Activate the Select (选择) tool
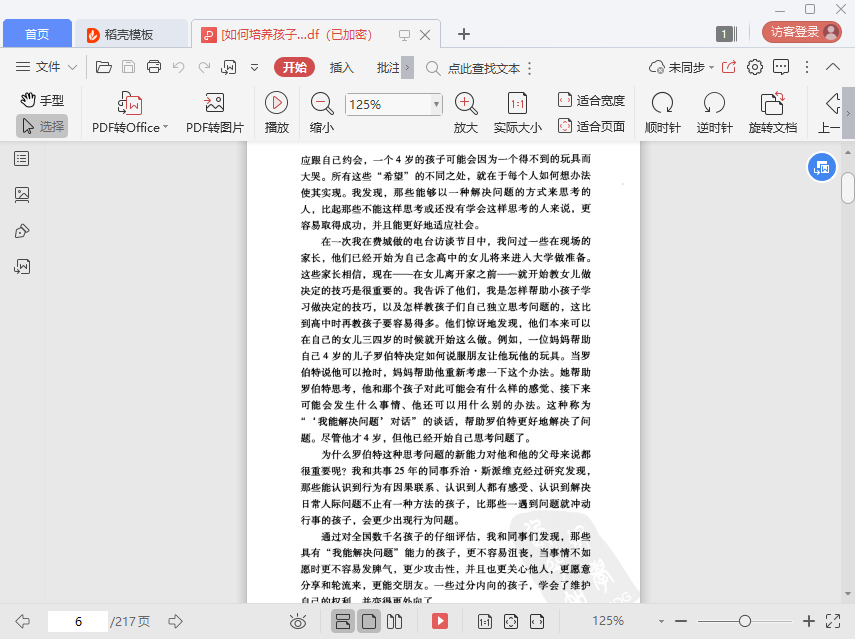Image resolution: width=855 pixels, height=639 pixels. 43,126
